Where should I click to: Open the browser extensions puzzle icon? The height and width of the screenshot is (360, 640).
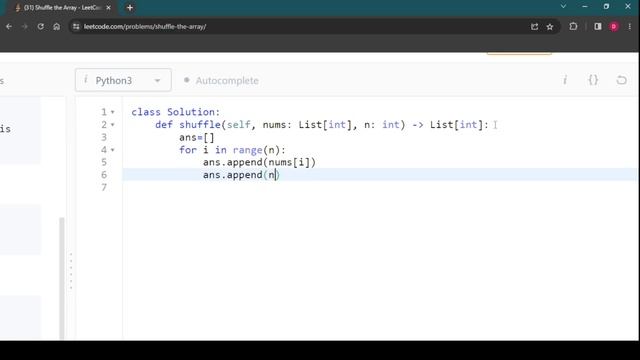coord(573,27)
